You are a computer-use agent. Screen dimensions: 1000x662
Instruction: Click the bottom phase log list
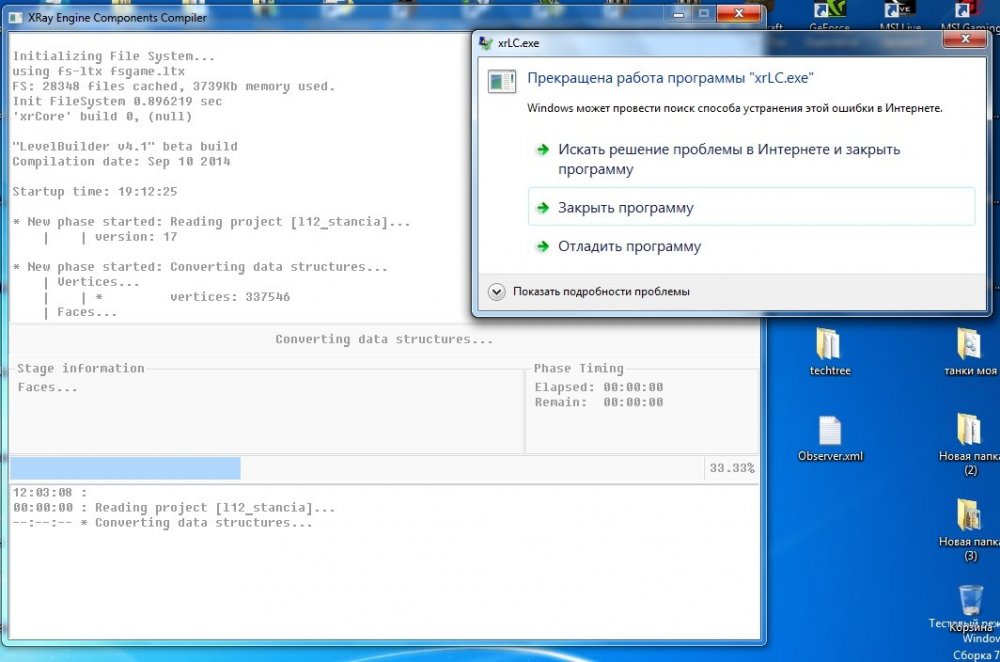(380, 560)
